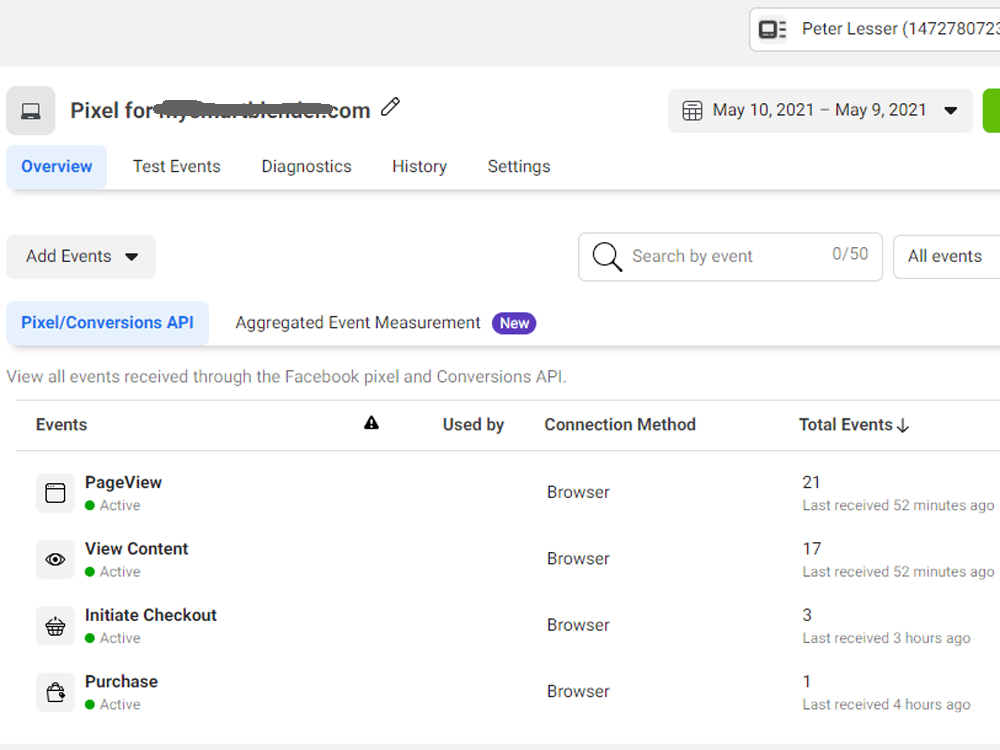Open the date range dropdown arrow

(950, 110)
